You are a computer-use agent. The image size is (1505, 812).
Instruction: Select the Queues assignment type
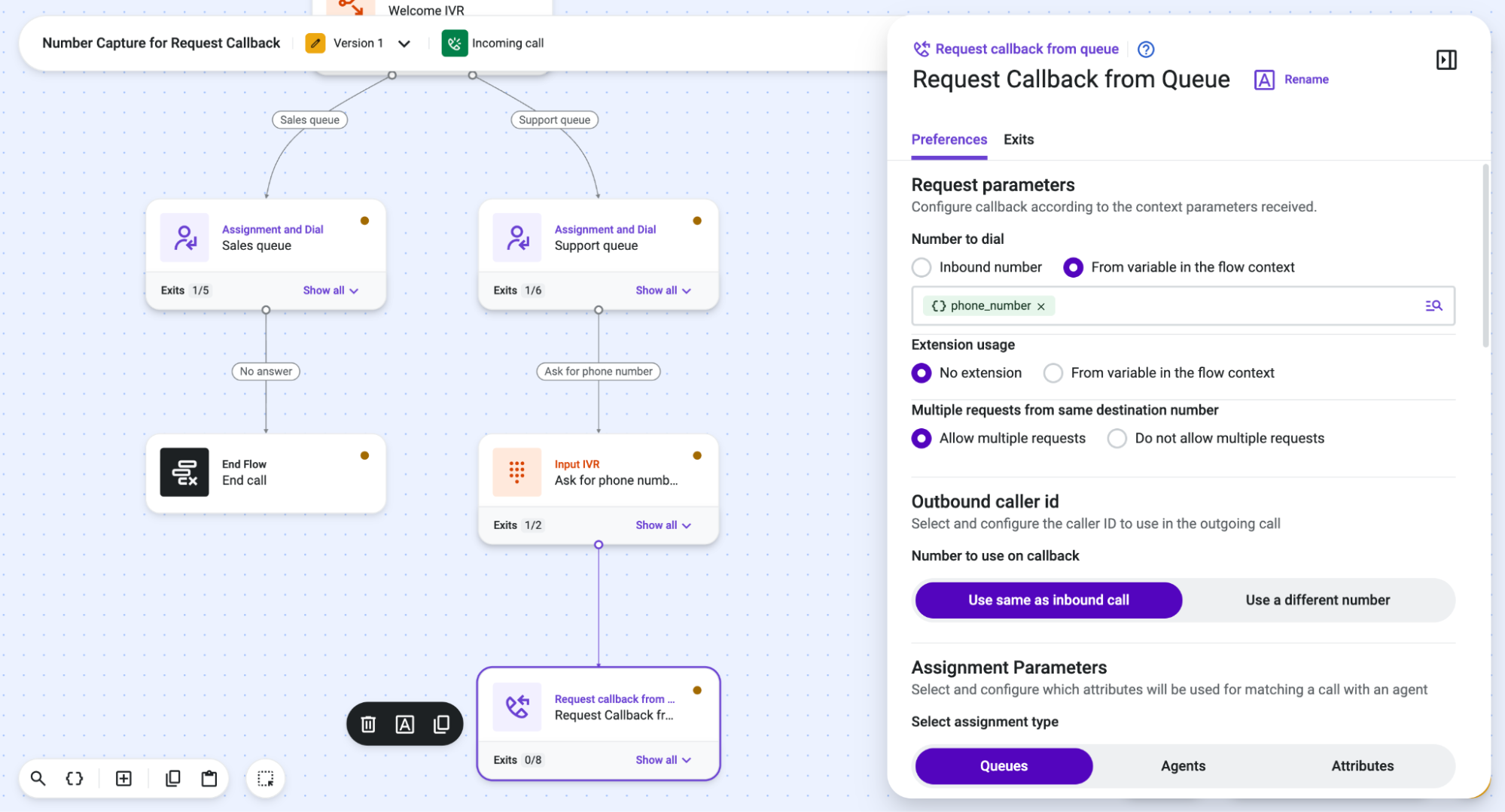click(1004, 766)
